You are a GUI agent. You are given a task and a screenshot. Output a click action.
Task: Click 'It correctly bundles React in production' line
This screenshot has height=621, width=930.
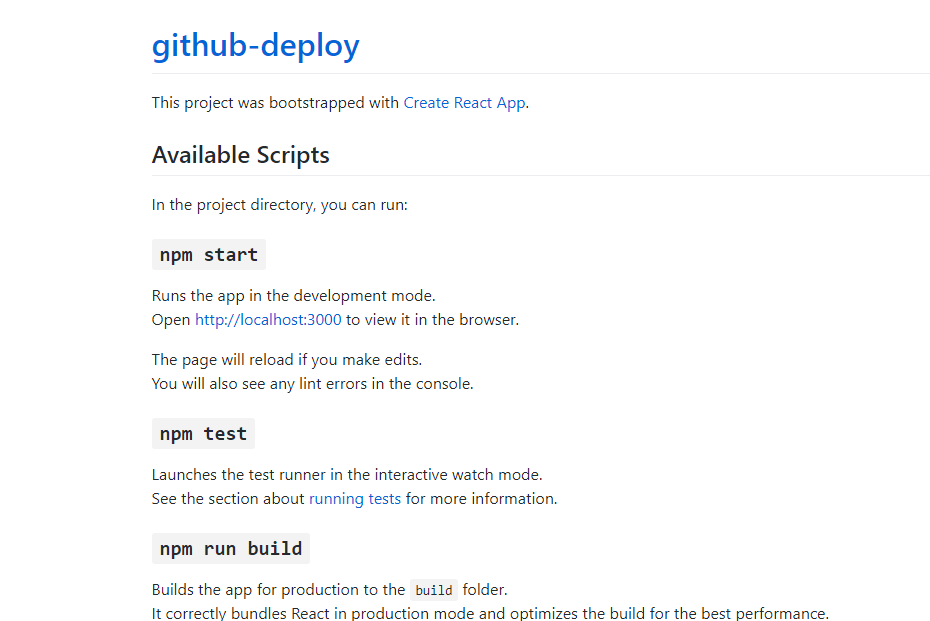490,613
